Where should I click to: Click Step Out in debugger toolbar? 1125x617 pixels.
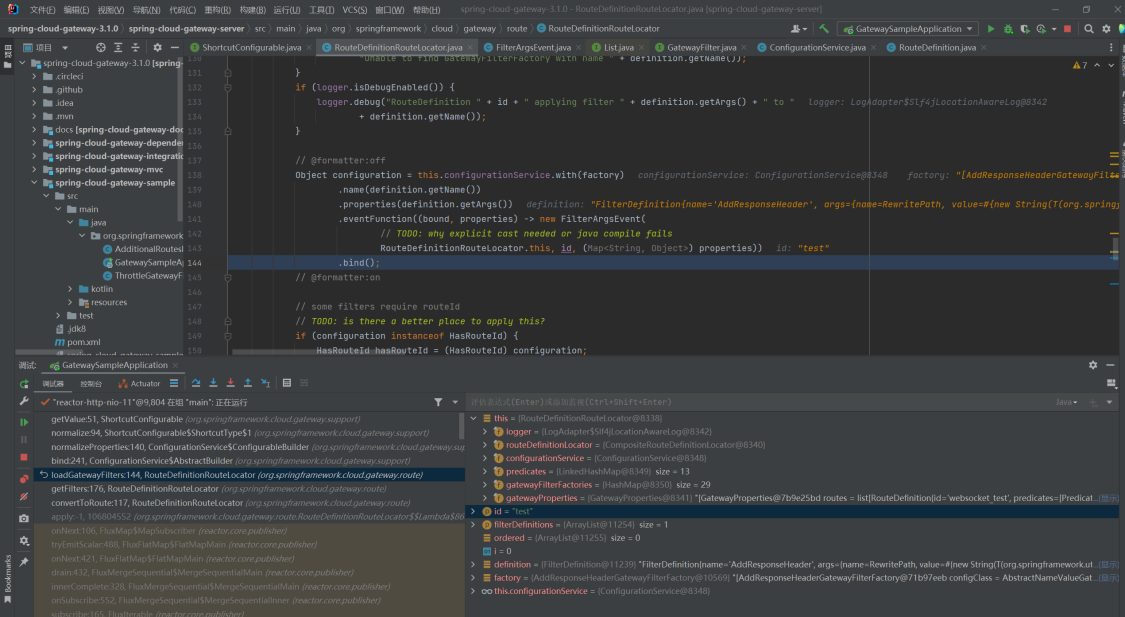(248, 383)
